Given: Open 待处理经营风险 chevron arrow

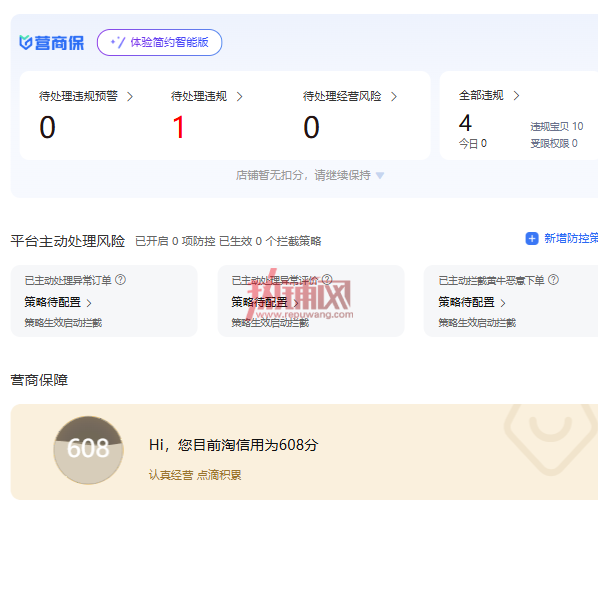Looking at the screenshot, I should 394,96.
